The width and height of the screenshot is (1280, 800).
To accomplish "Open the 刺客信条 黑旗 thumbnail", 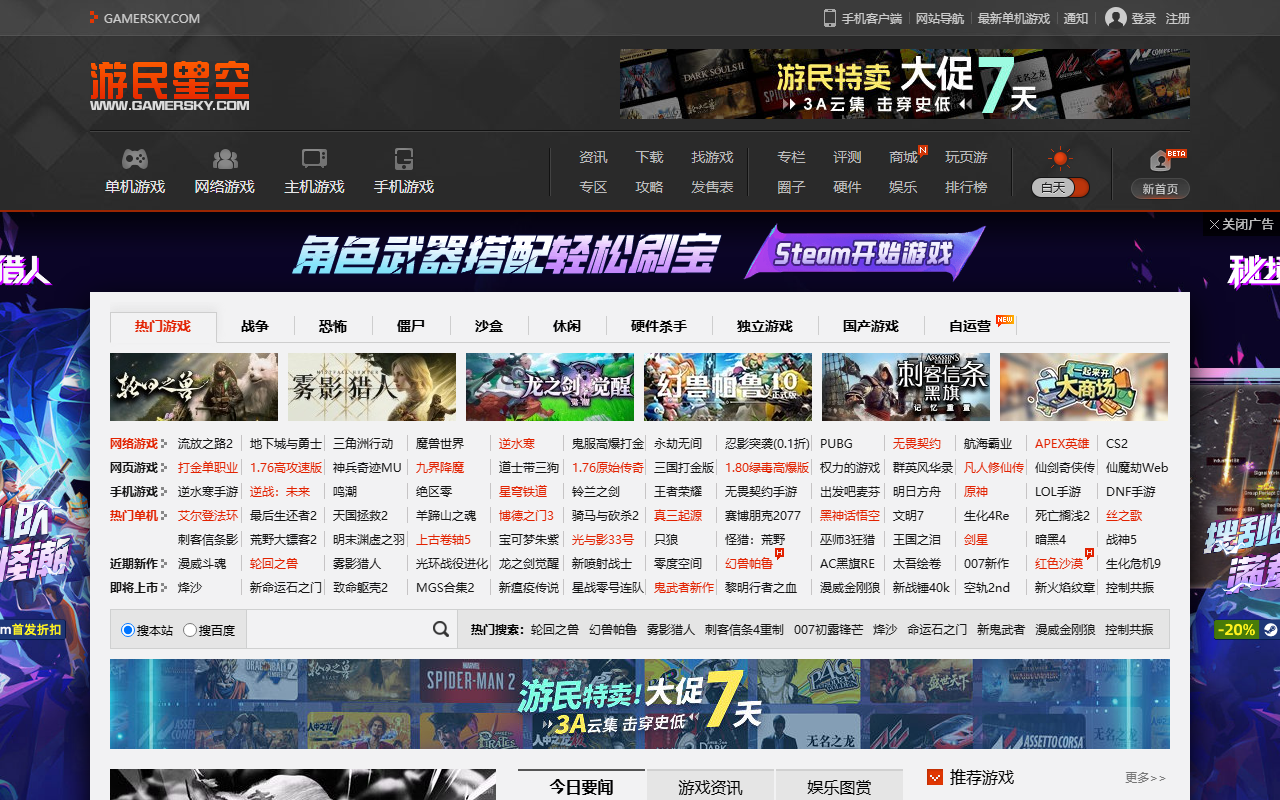I will pos(906,387).
